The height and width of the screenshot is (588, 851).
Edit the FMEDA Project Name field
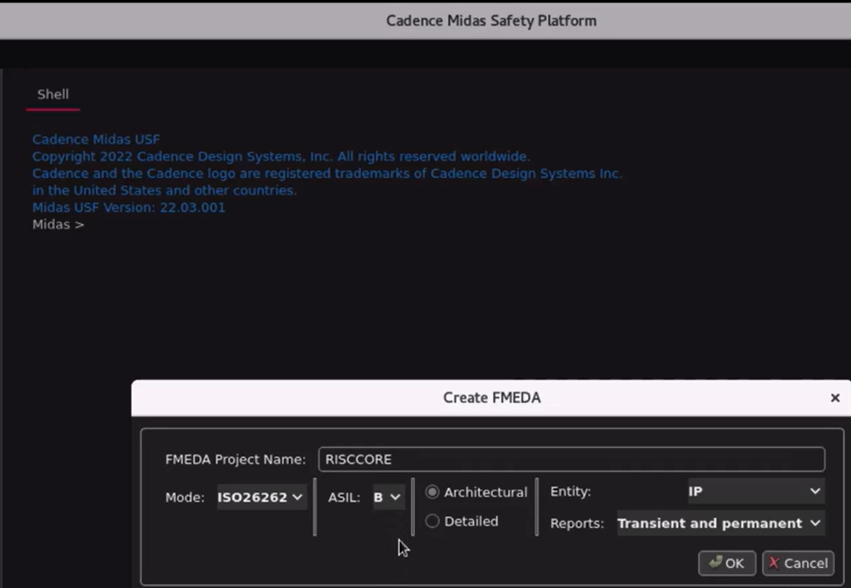pyautogui.click(x=571, y=459)
